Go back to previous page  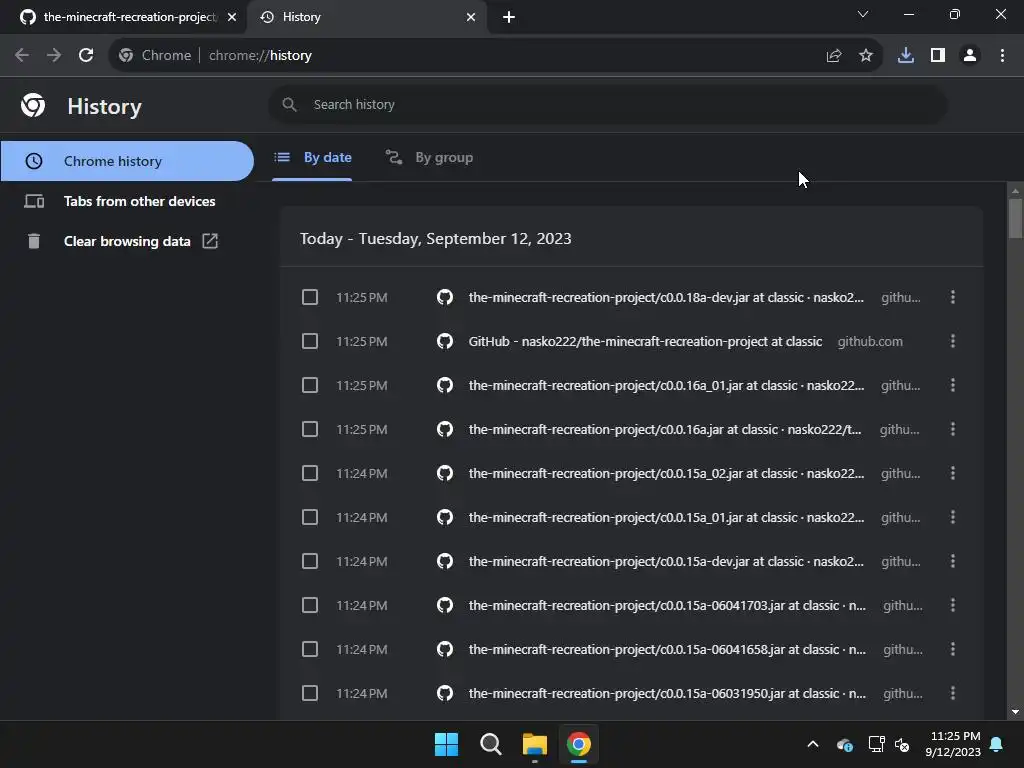pyautogui.click(x=22, y=56)
